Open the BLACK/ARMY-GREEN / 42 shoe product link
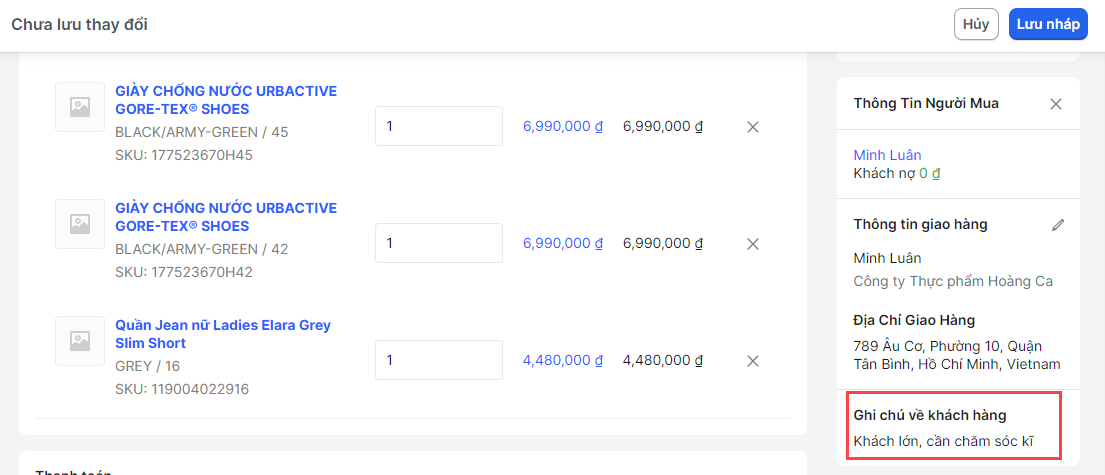 [x=226, y=217]
